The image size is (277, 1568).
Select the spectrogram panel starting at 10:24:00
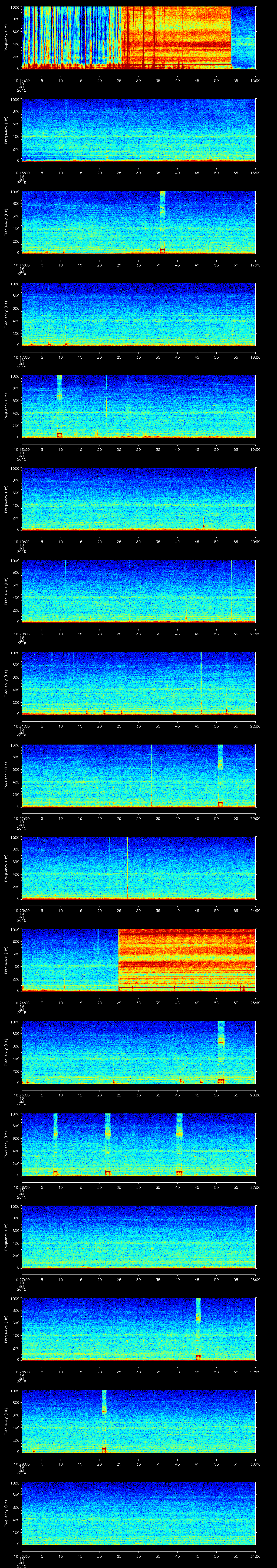click(138, 960)
